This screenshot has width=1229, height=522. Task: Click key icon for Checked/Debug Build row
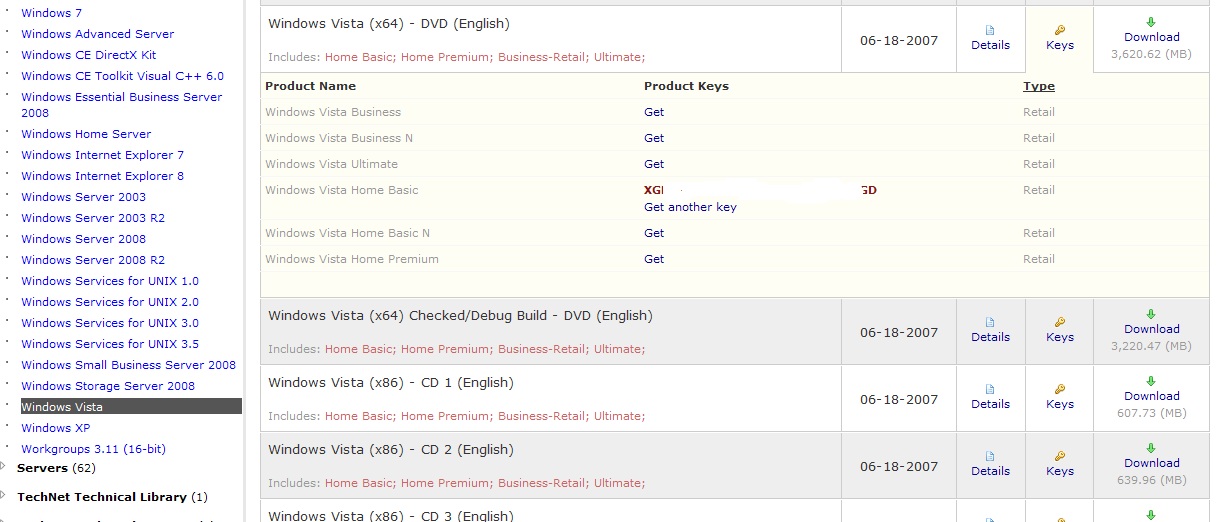pyautogui.click(x=1060, y=323)
